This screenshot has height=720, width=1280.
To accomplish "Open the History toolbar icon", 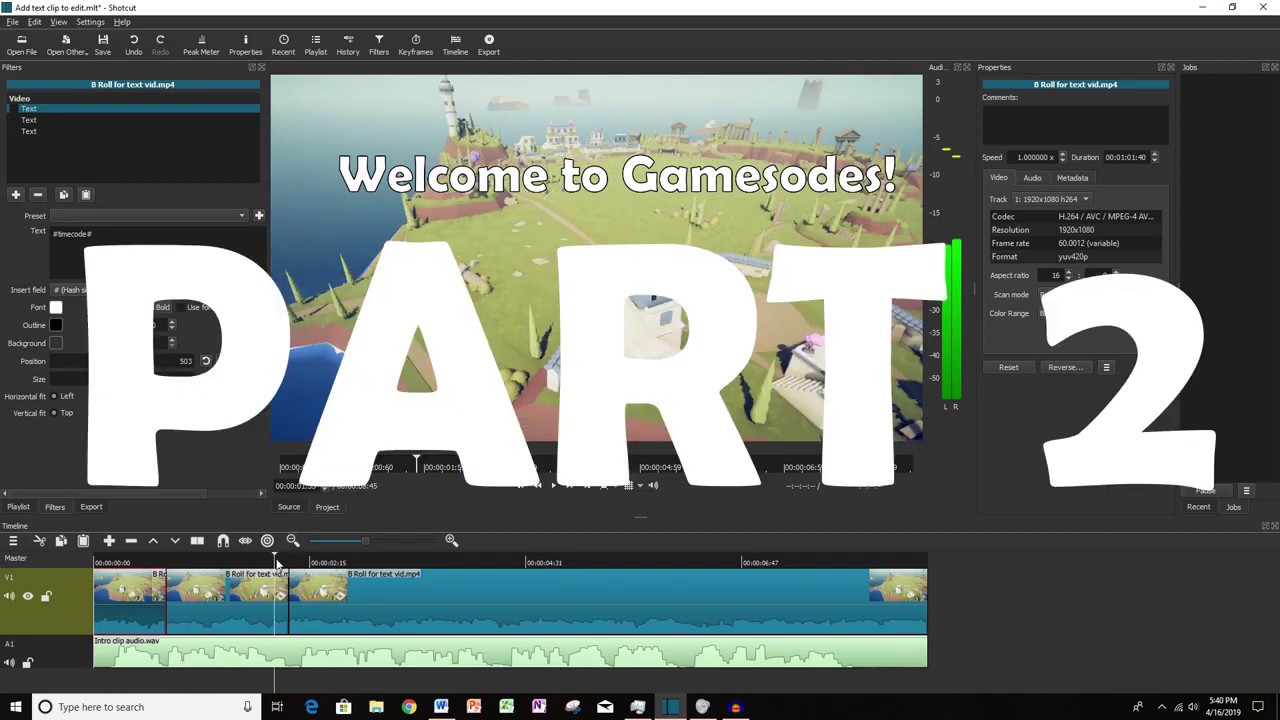I will [x=348, y=45].
